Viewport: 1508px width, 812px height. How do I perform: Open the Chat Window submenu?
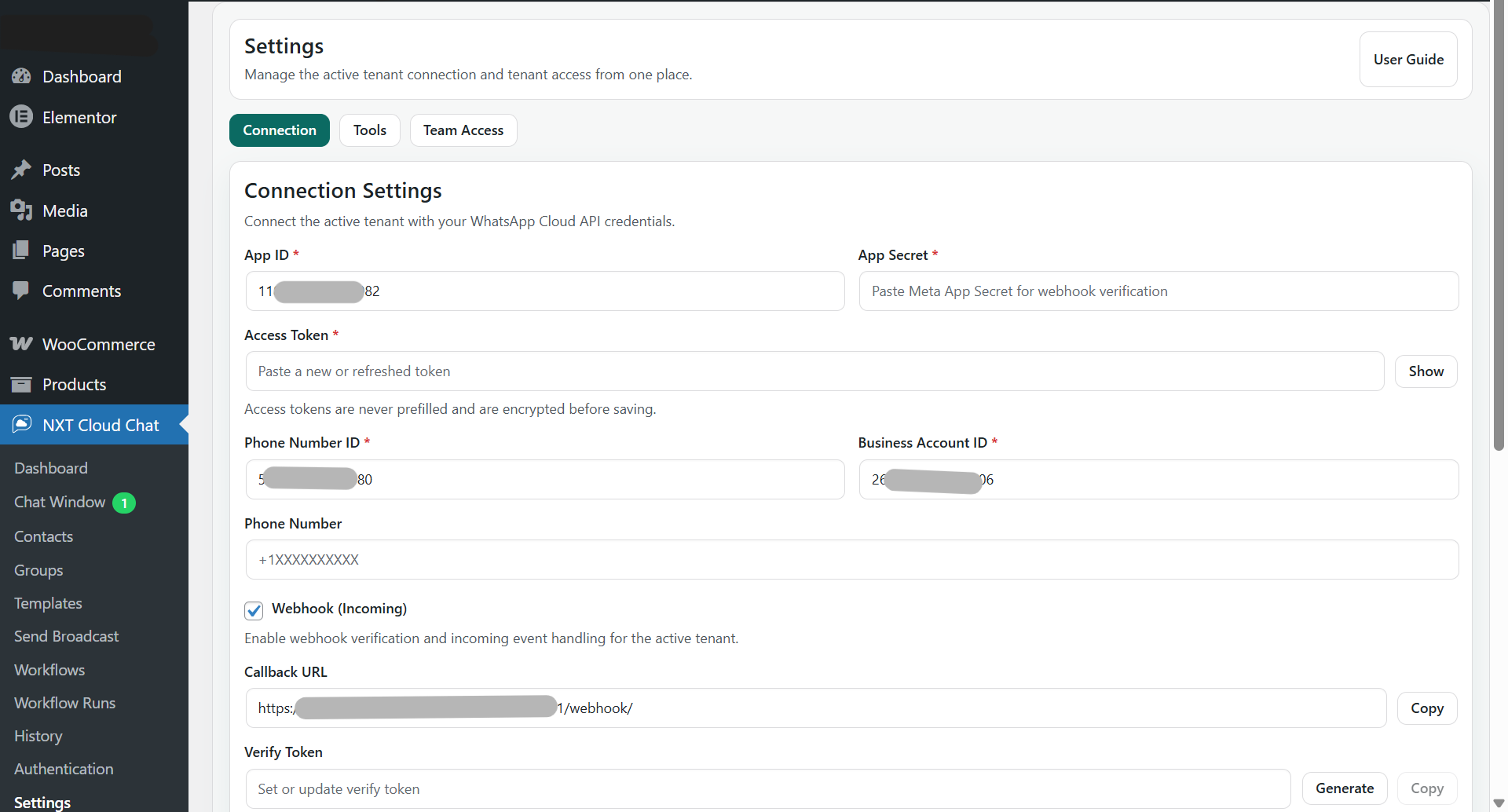pyautogui.click(x=60, y=502)
